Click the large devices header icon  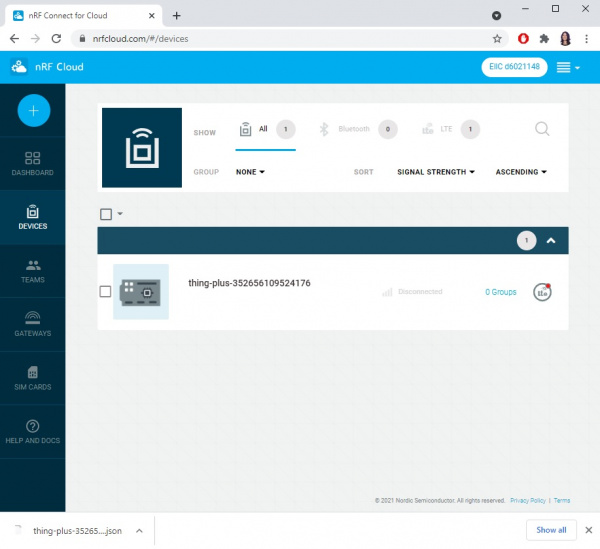tap(142, 148)
